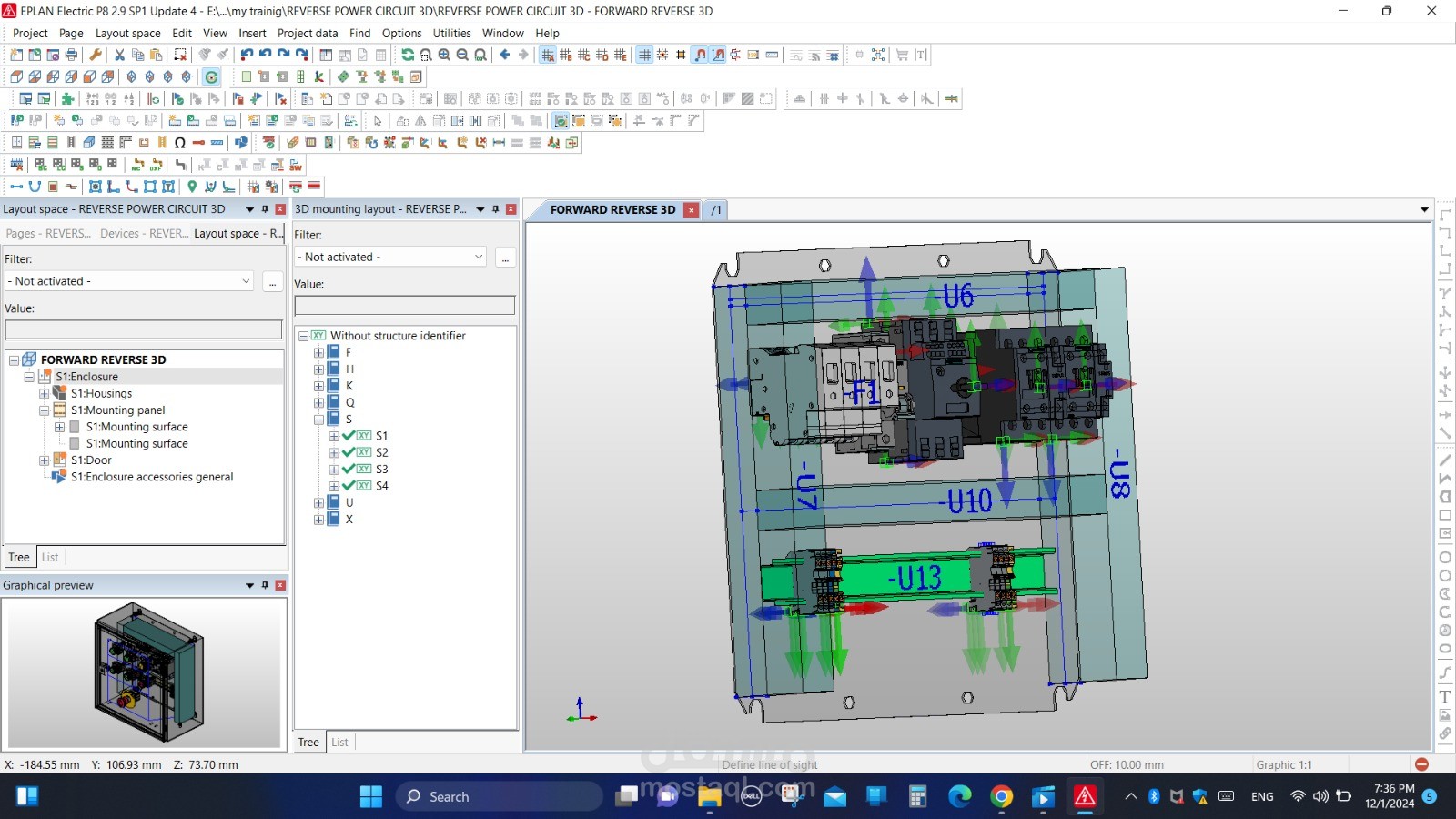Switch to the Devices - REVER... tab
This screenshot has height=819, width=1456.
pyautogui.click(x=144, y=233)
